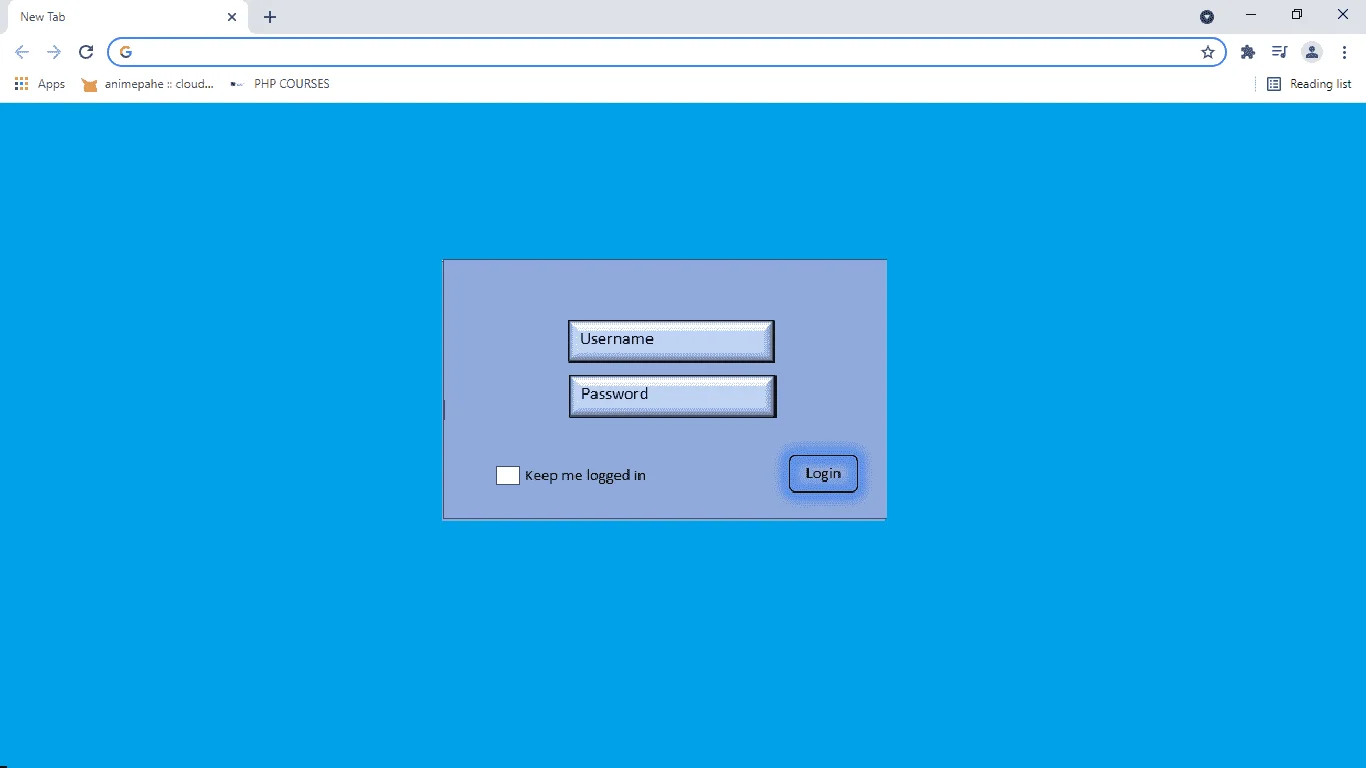Click the Keep me logged in label

585,475
